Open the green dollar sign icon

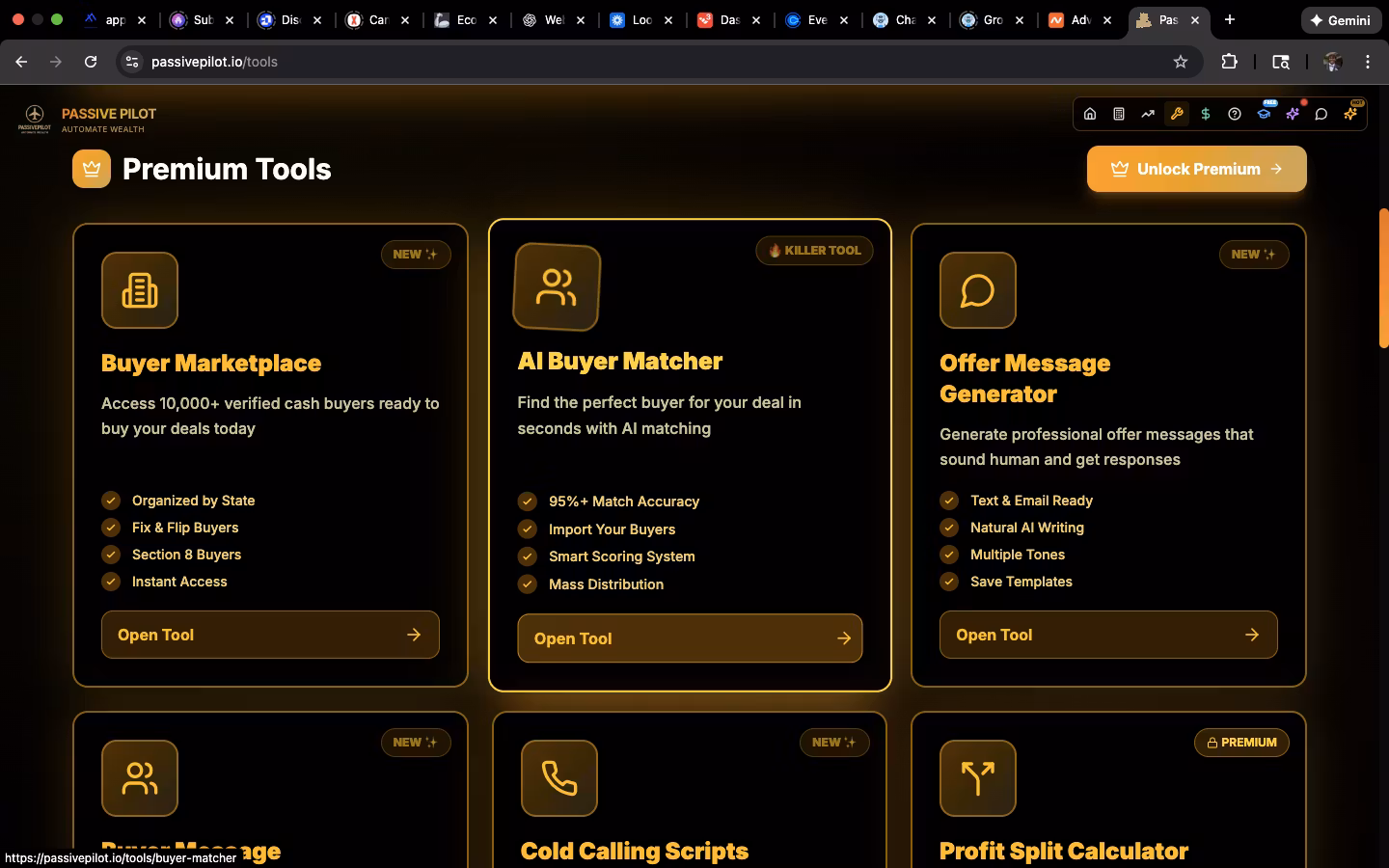tap(1206, 114)
